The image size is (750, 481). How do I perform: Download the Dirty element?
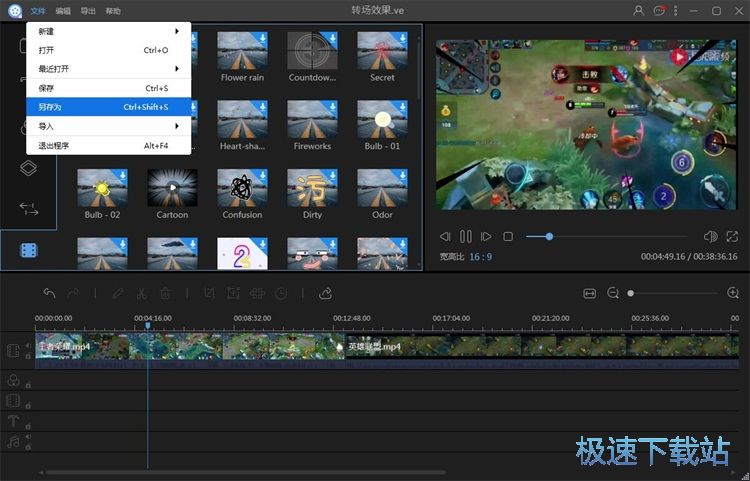point(332,175)
